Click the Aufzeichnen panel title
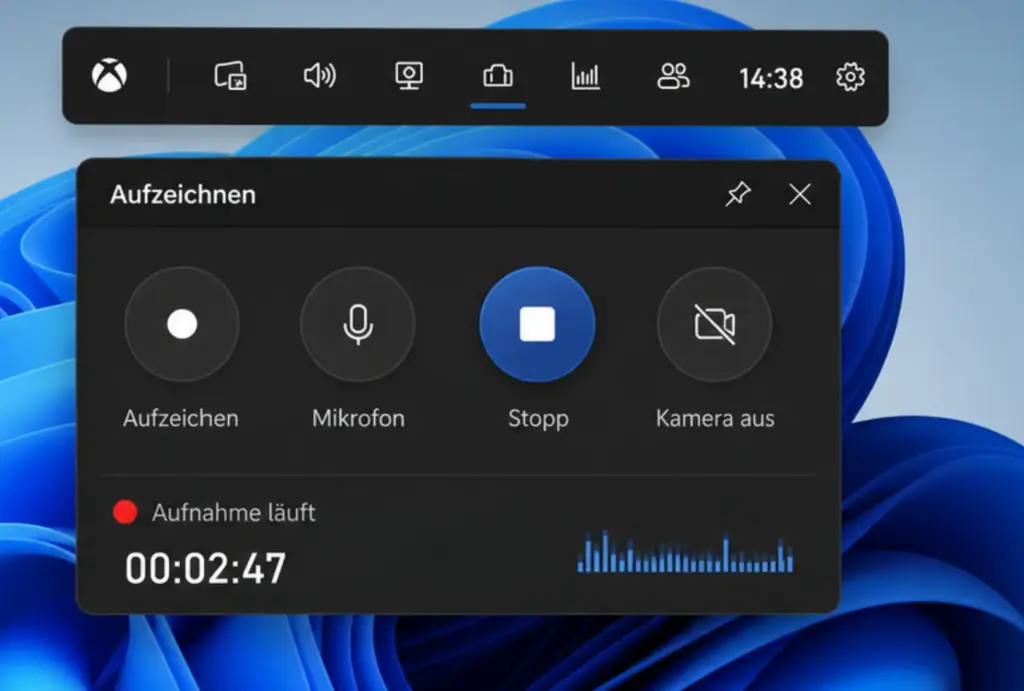Screen dimensions: 1024x691 [183, 195]
